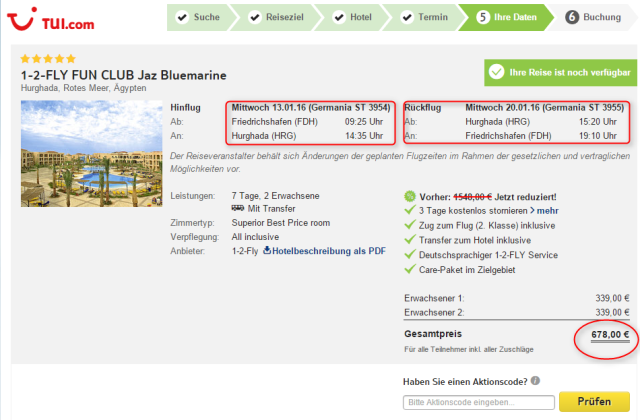Viewport: 640px width, 420px height.
Task: Click checkmark next to kostenlos stornieren
Action: click(x=410, y=210)
